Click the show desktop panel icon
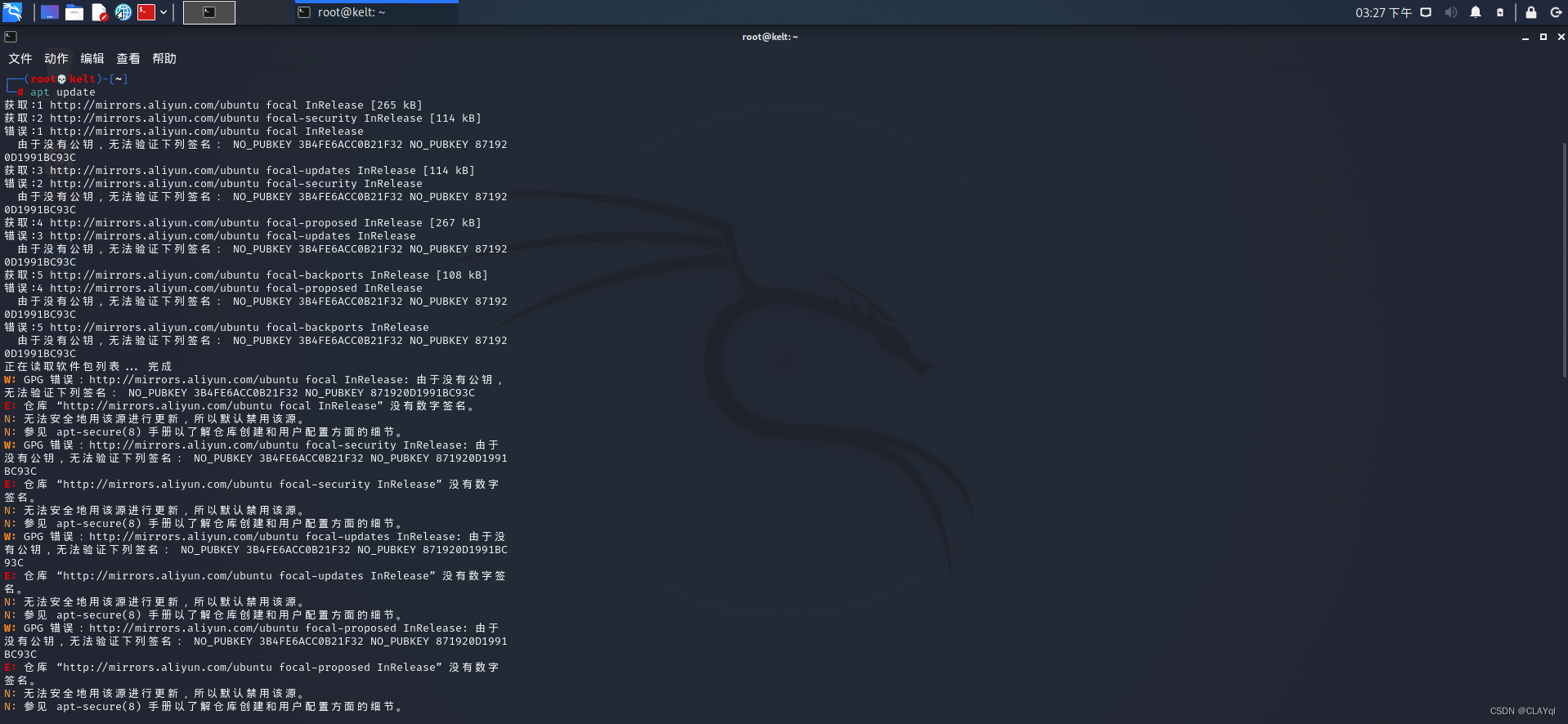This screenshot has width=1568, height=724. pyautogui.click(x=50, y=12)
